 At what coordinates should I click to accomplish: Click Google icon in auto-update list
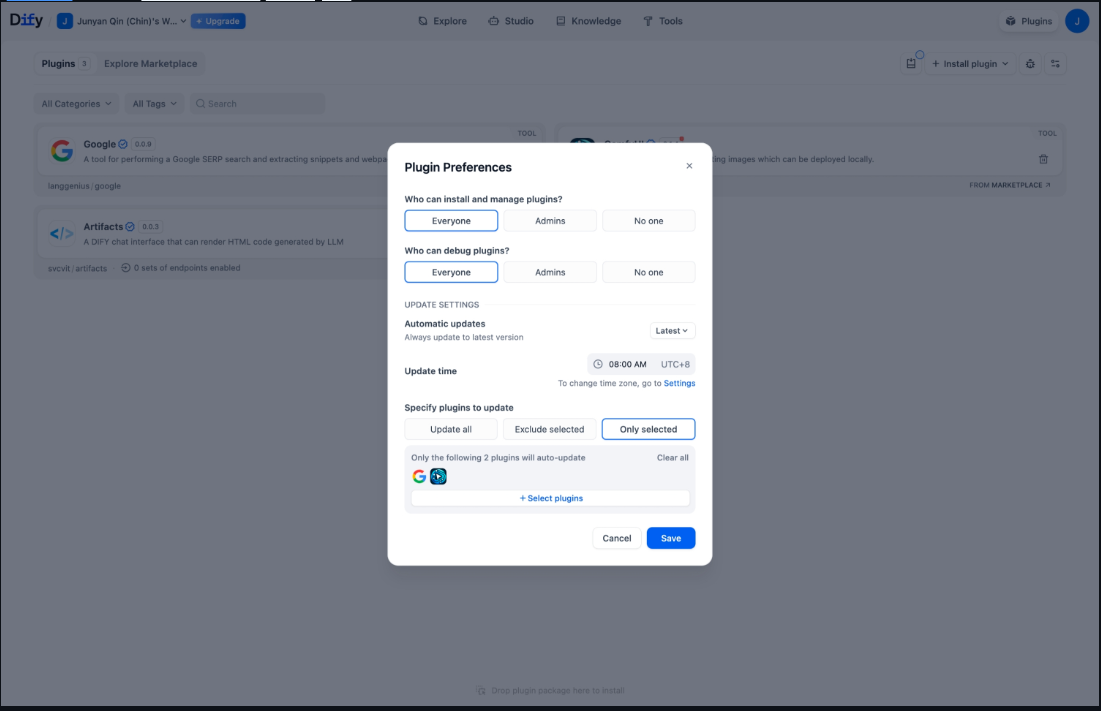(x=419, y=477)
